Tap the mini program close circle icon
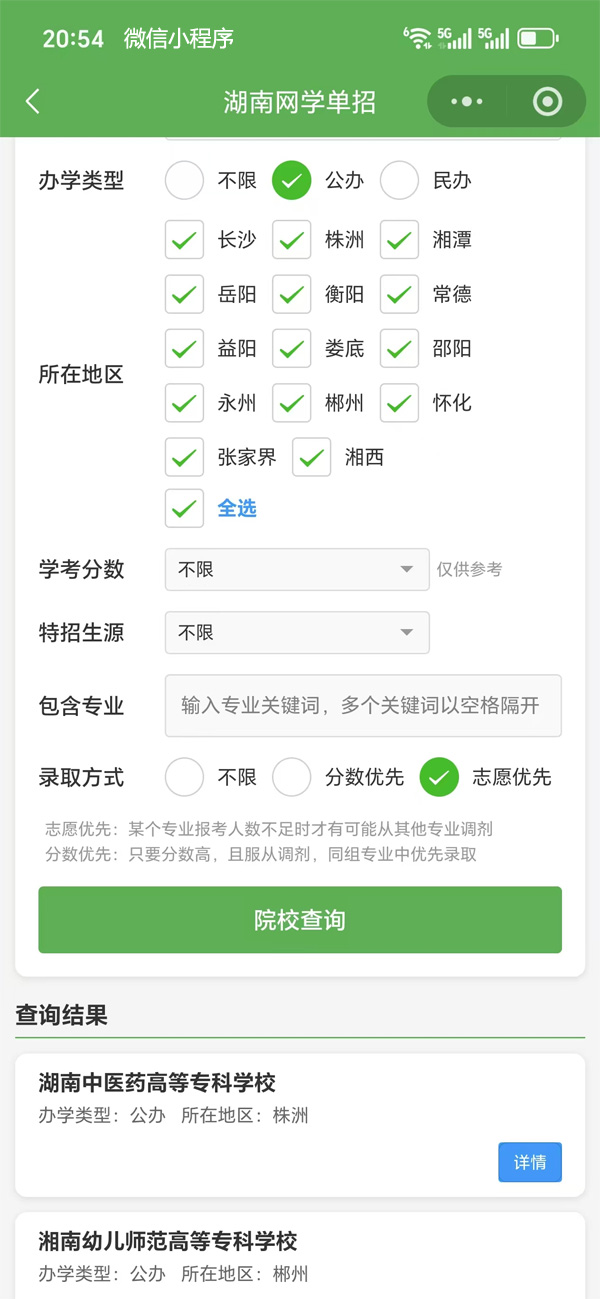 (547, 101)
